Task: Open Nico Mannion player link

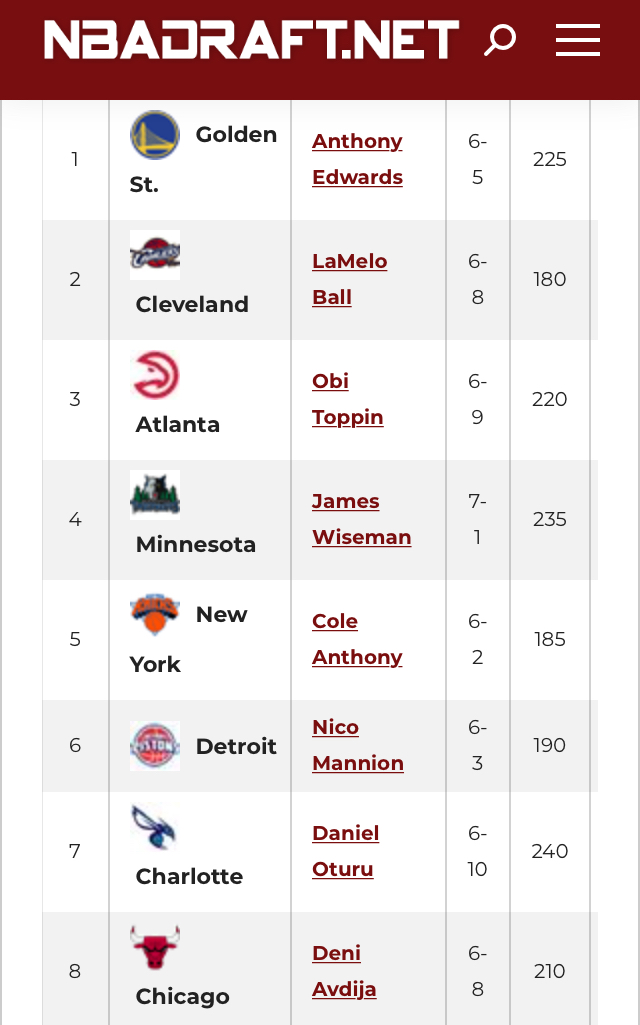Action: pyautogui.click(x=358, y=745)
